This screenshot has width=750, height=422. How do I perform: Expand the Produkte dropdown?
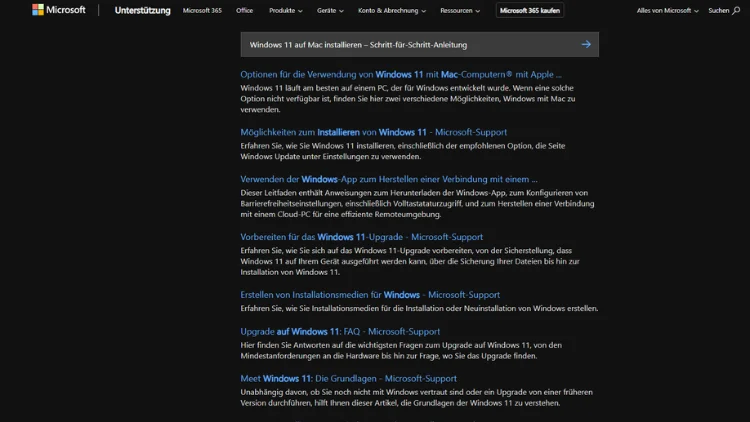(286, 11)
